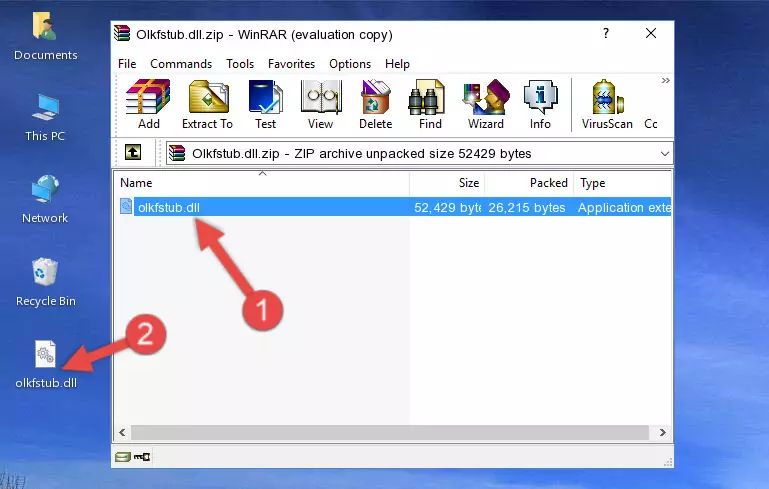Click the Application extension type cell
The width and height of the screenshot is (769, 489).
[x=624, y=207]
